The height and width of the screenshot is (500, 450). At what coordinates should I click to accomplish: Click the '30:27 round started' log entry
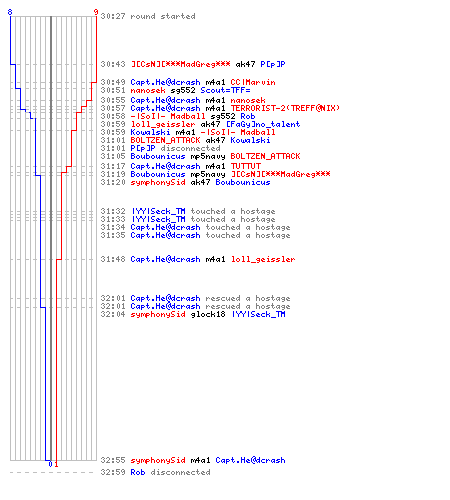148,16
